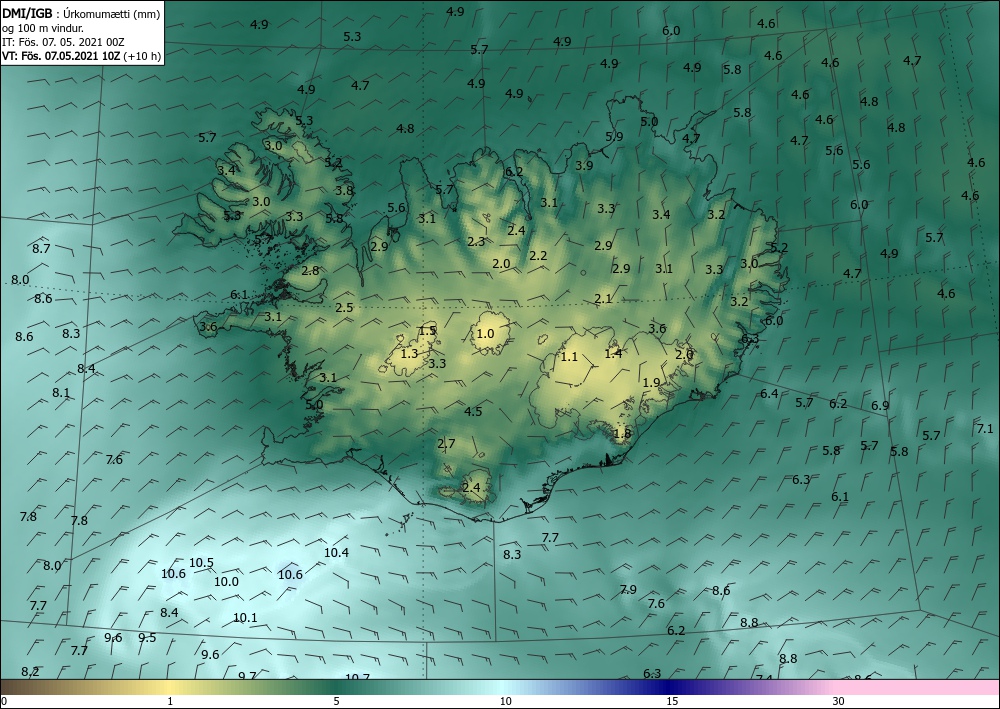Click the 2.8 value near the Westfjords base
The image size is (1000, 709).
[x=310, y=271]
